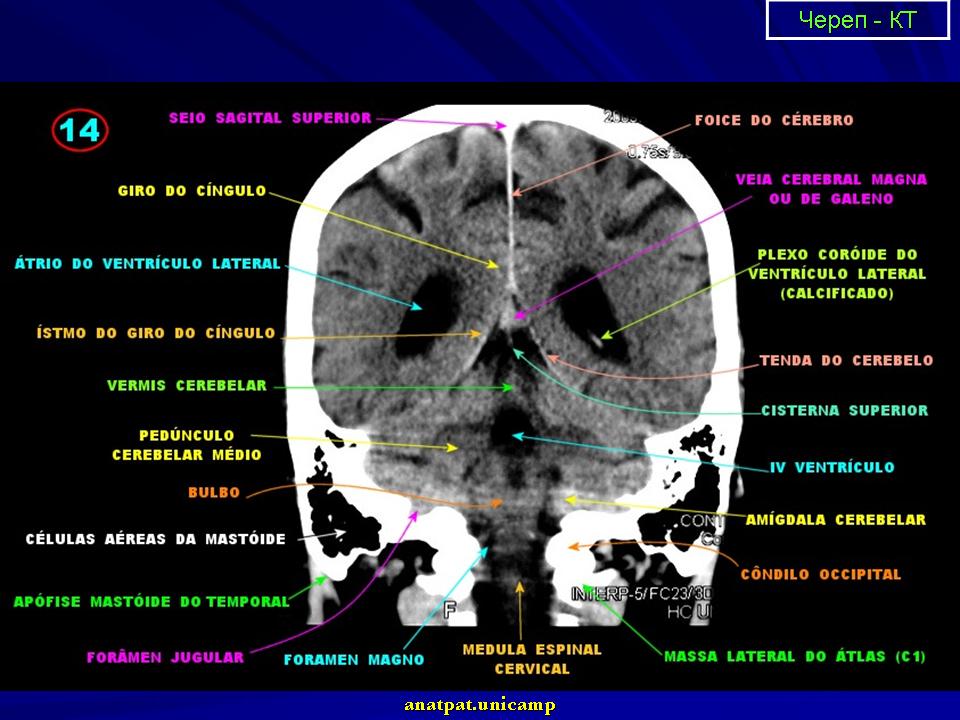Open the anatpat.unicamp footer link
This screenshot has width=960, height=720.
(480, 705)
